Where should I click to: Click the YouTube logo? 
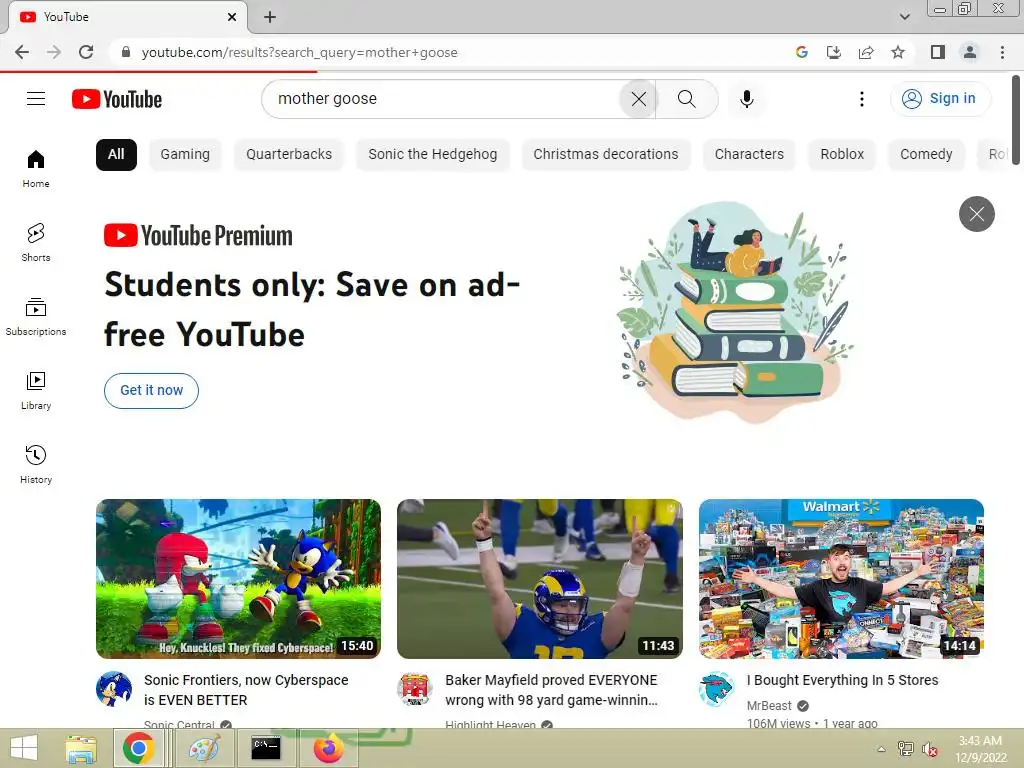(x=117, y=99)
